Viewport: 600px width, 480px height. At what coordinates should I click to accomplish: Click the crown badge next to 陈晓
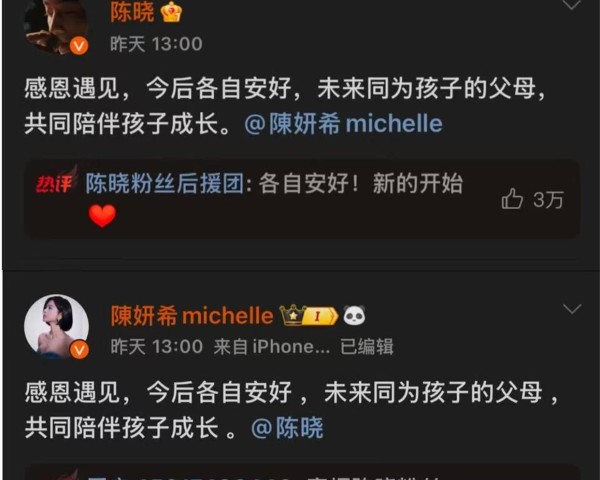(x=171, y=12)
